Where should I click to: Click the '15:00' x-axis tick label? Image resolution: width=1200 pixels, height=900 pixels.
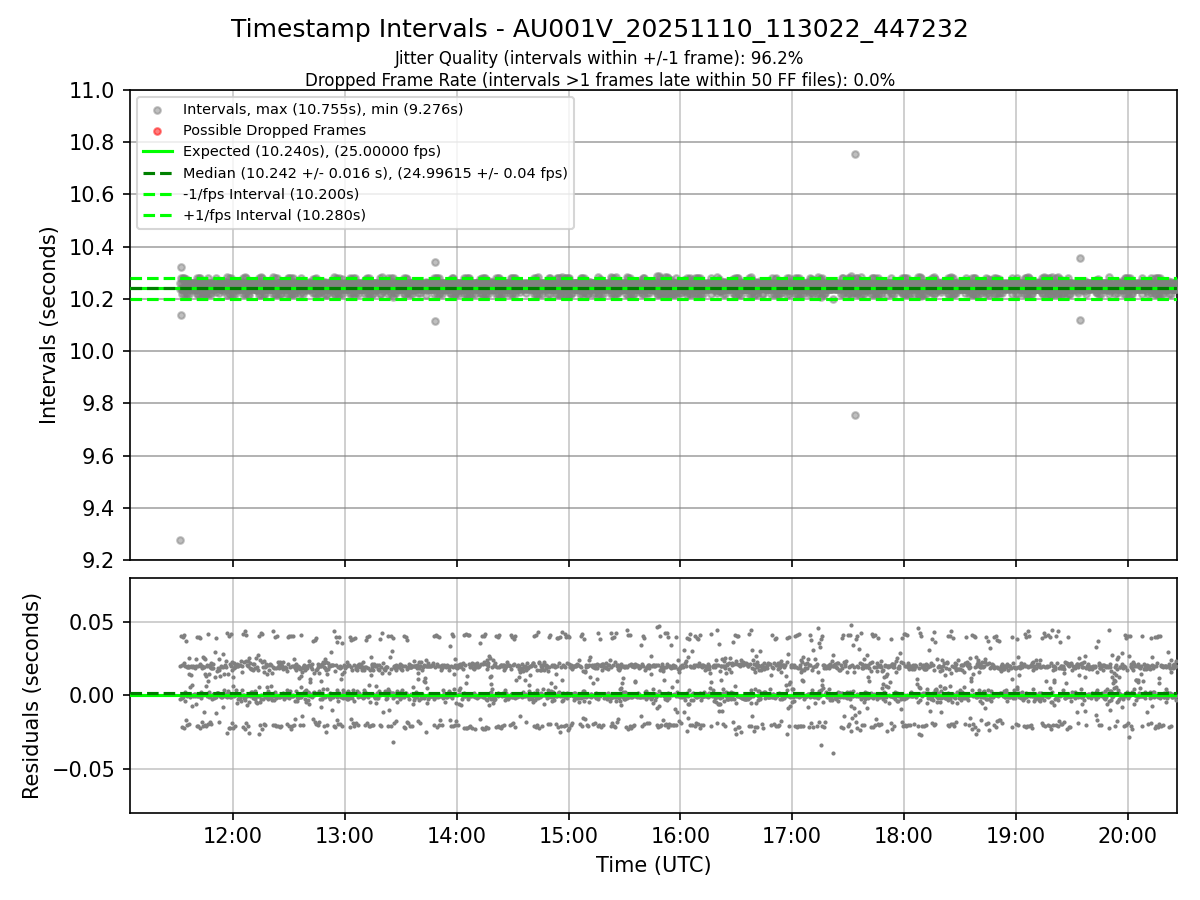(x=569, y=838)
